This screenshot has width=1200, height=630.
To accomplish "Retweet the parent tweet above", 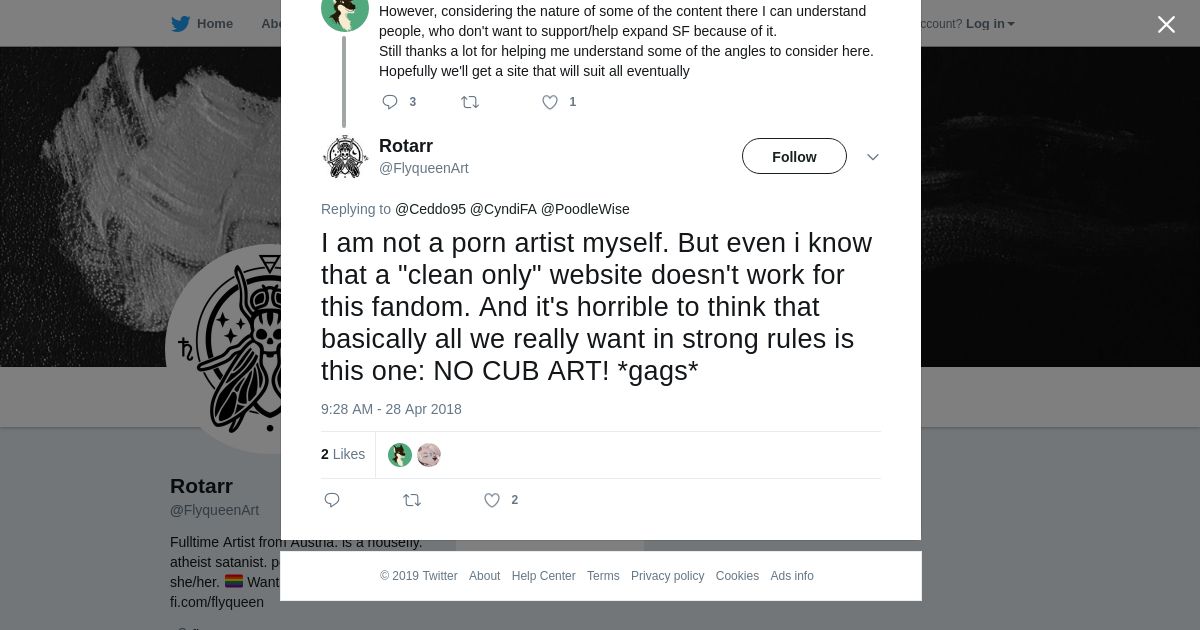I will (470, 102).
